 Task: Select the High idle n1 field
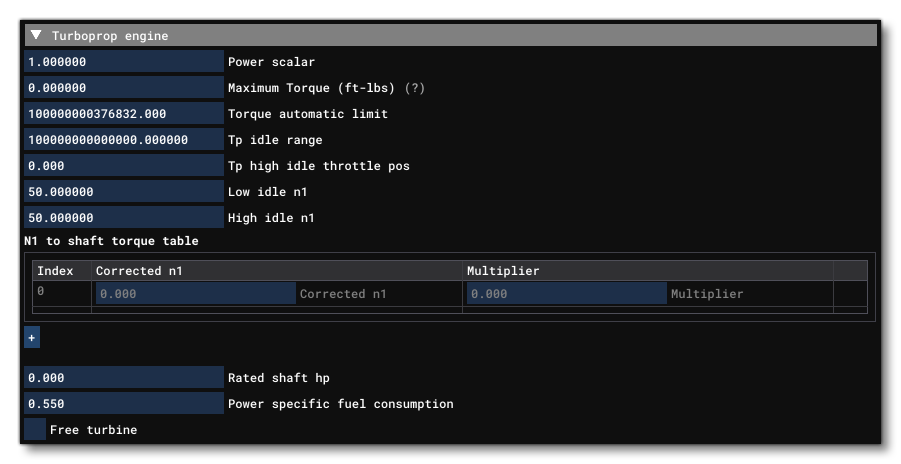[x=124, y=218]
